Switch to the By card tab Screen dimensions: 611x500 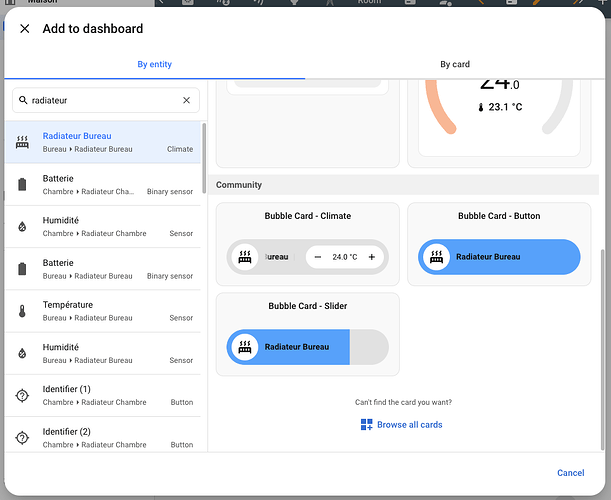point(455,64)
